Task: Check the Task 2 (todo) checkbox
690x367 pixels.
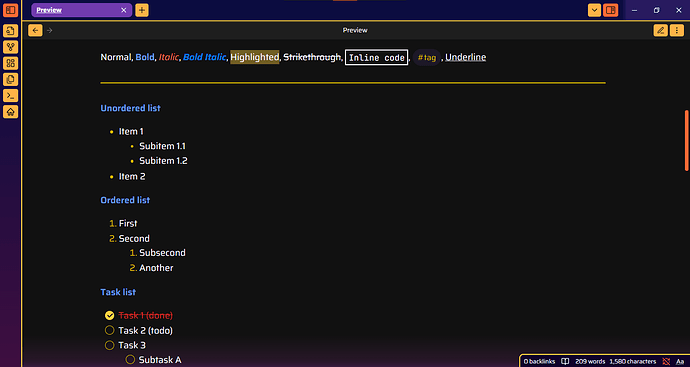Action: (110, 330)
